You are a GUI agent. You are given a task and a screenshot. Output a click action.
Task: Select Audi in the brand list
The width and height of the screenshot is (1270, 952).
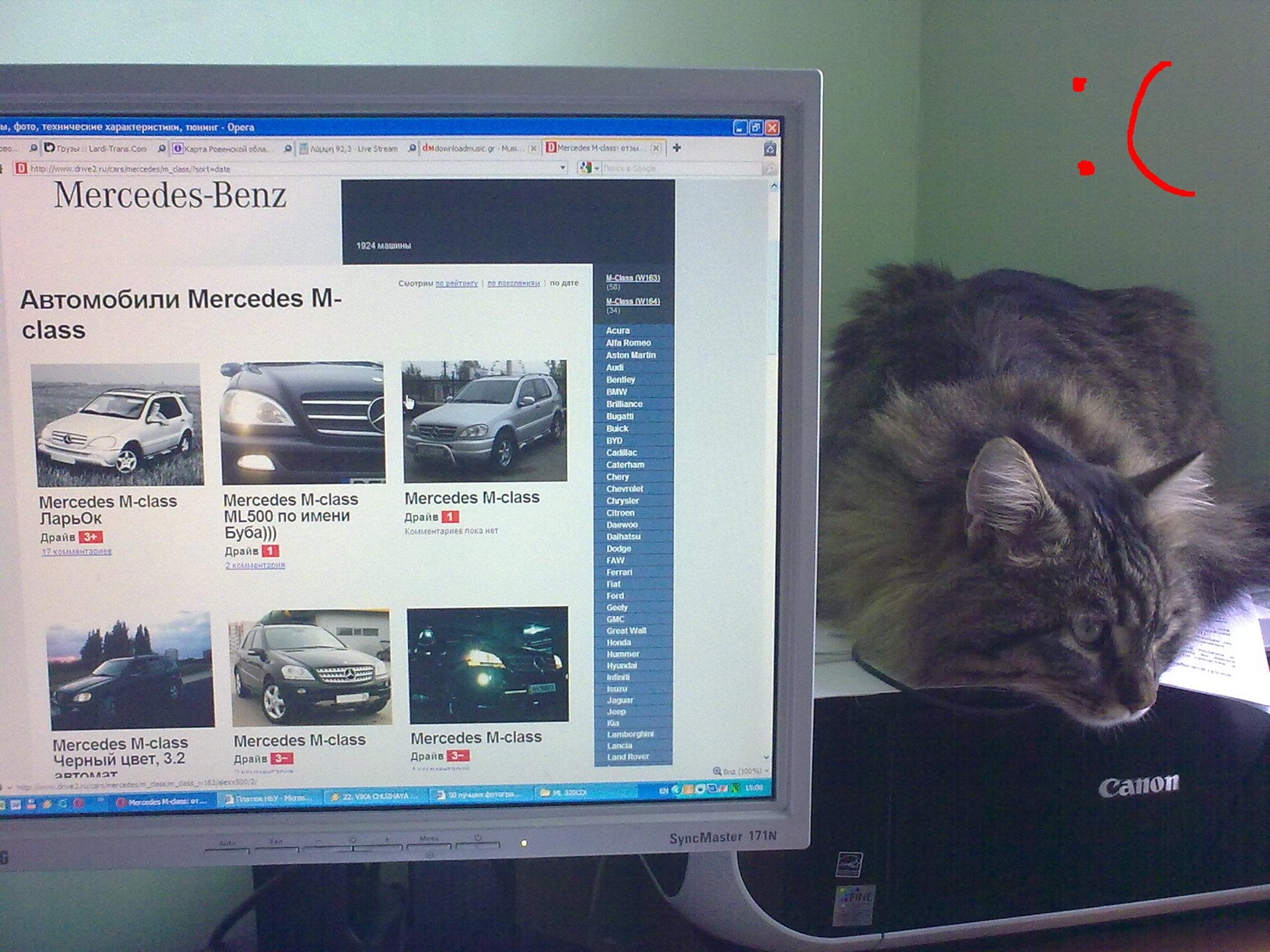tap(615, 368)
